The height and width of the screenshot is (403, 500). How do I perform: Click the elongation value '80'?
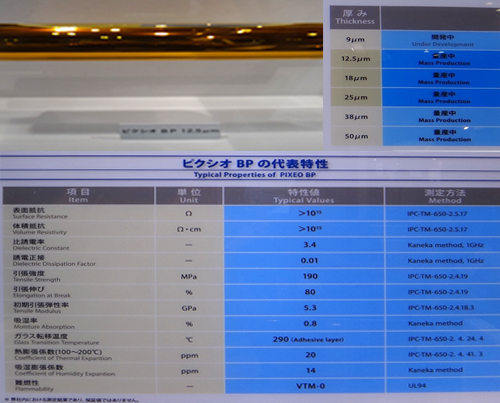click(x=310, y=292)
